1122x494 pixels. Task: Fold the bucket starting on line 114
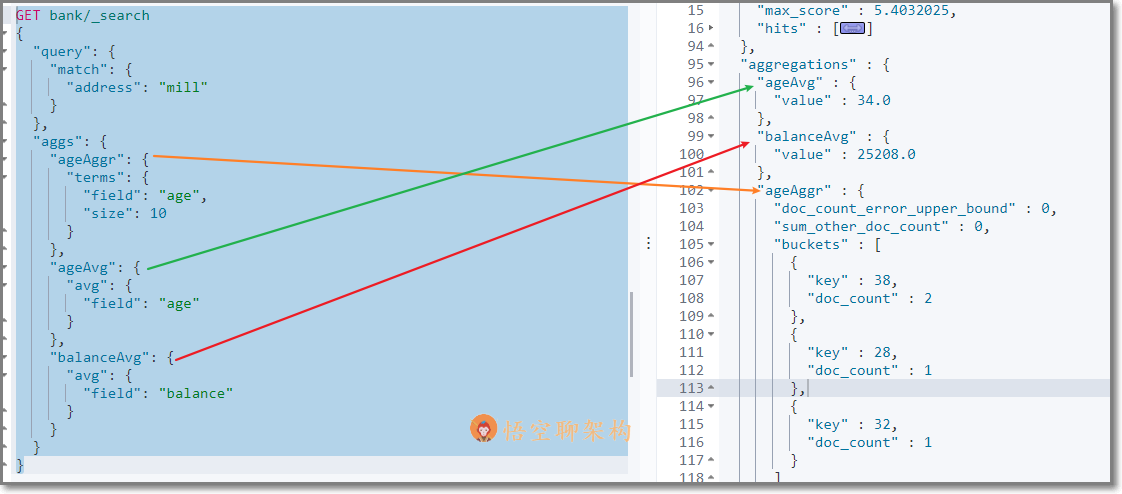(x=711, y=407)
